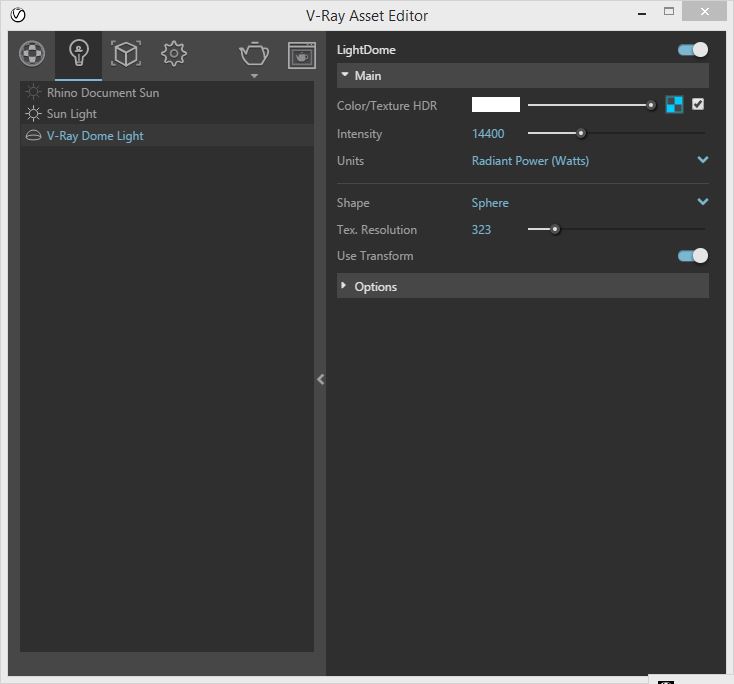This screenshot has width=734, height=684.
Task: Select the Lights category bulb icon
Action: pos(79,54)
